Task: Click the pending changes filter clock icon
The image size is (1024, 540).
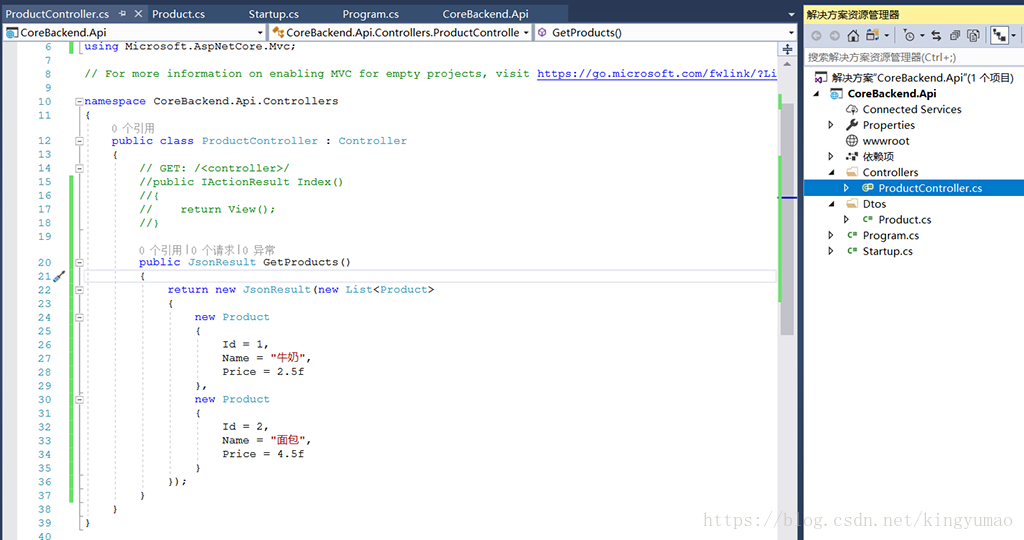Action: (908, 35)
